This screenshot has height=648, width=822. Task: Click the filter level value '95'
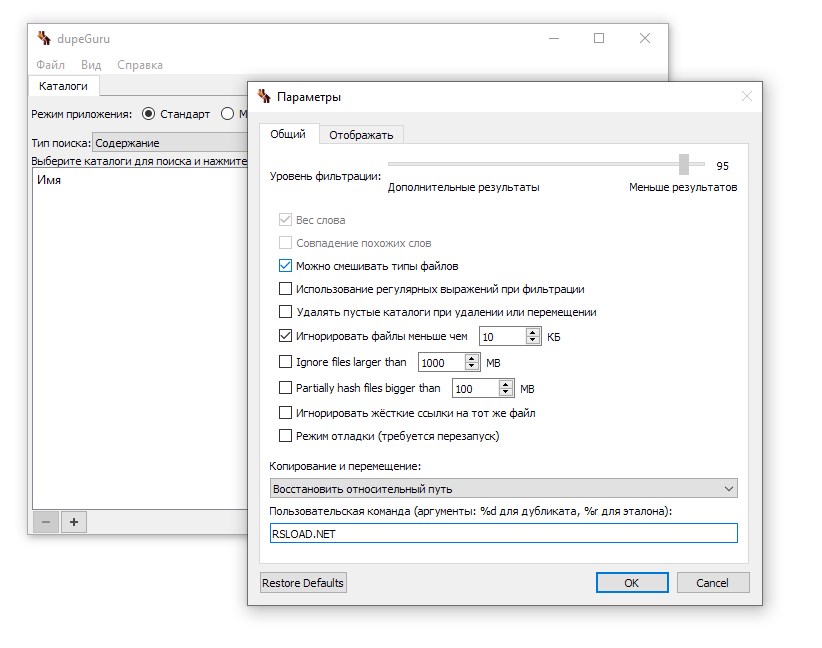point(722,166)
